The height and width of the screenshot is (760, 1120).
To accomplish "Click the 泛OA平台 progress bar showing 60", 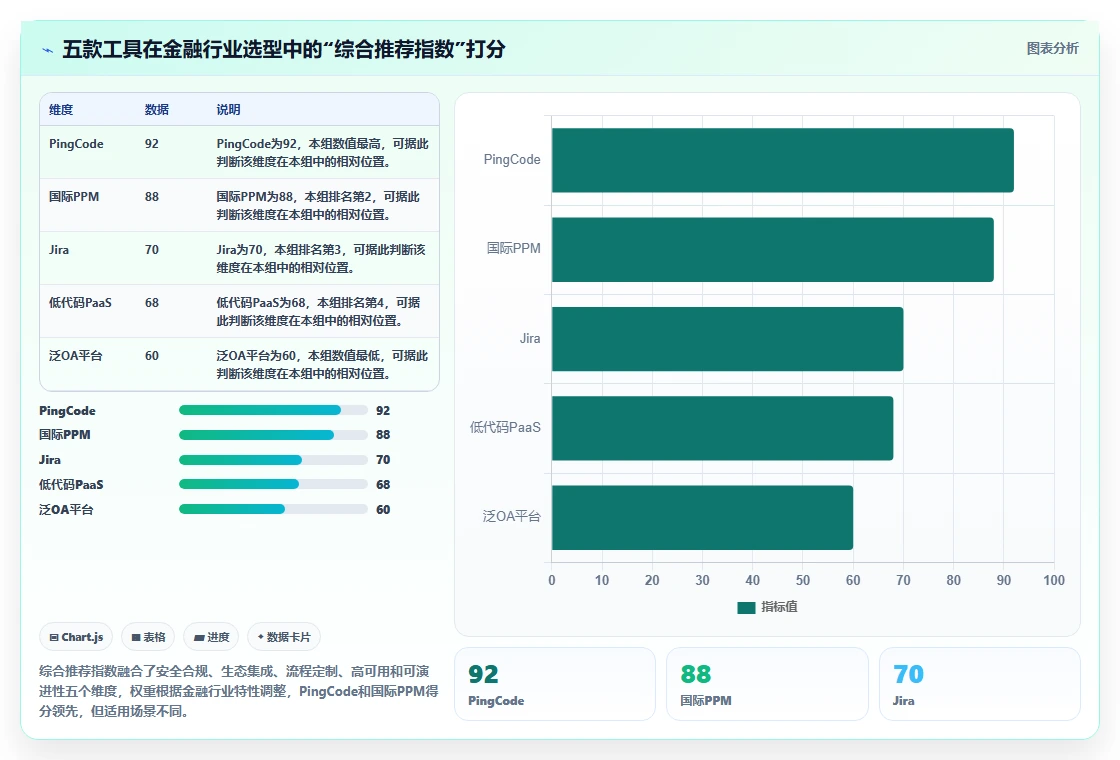I will tap(273, 509).
